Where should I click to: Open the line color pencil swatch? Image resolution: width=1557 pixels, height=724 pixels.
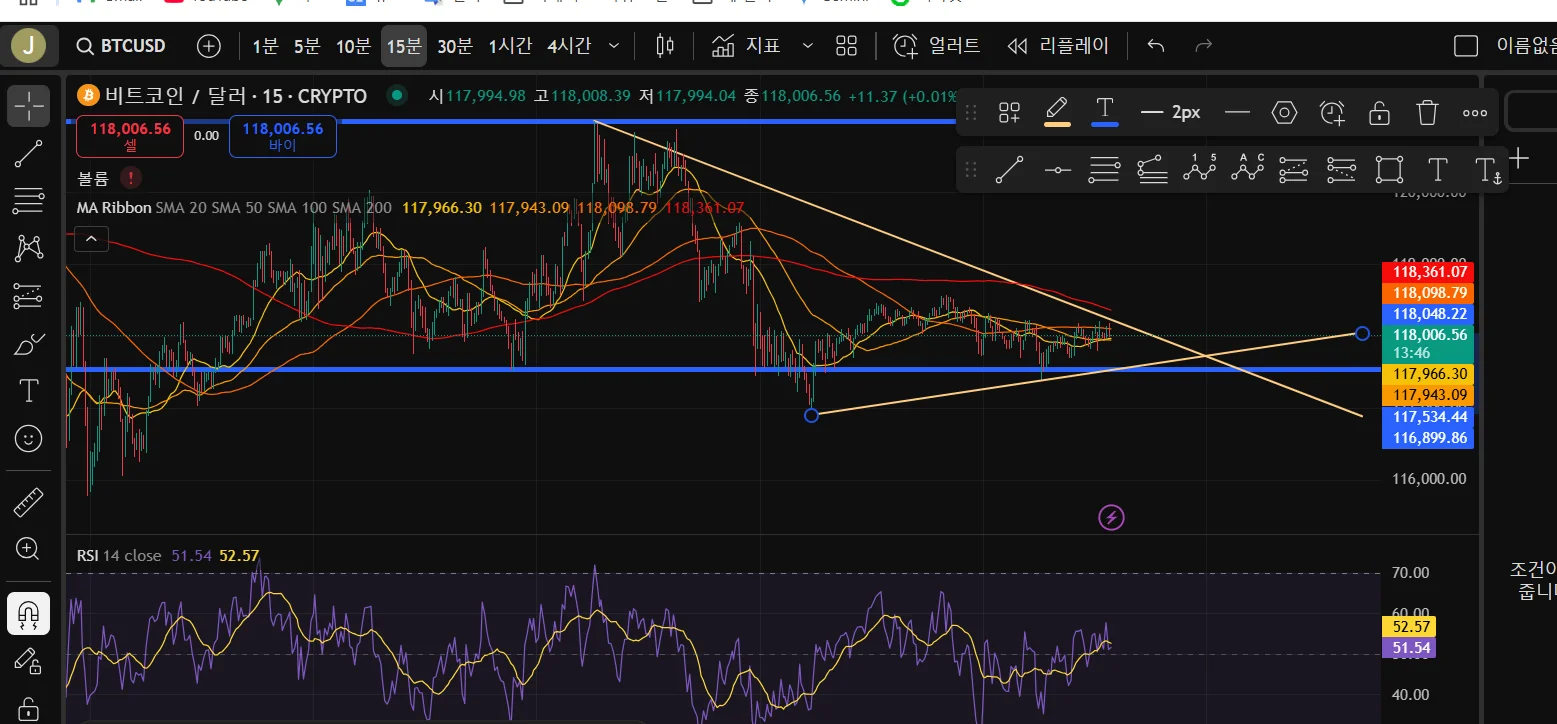point(1057,112)
